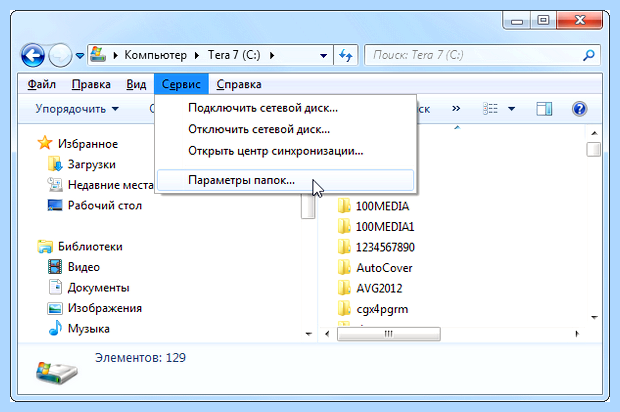Screen dimensions: 620x412
Task: Select the AutoCover folder
Action: 384,268
